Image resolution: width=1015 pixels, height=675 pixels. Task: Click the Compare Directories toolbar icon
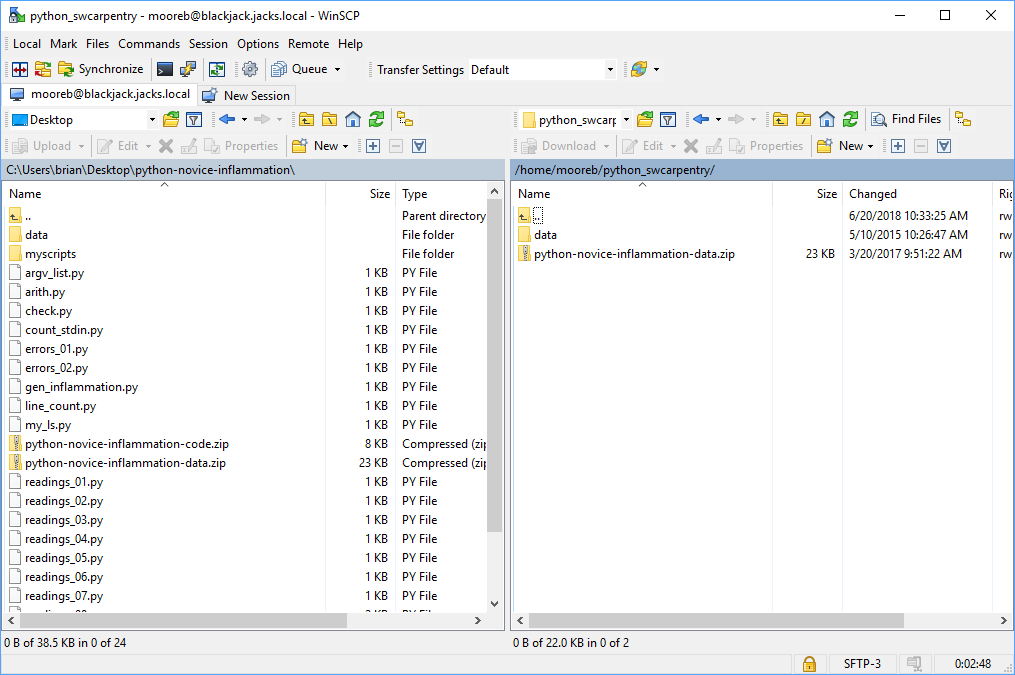point(20,69)
